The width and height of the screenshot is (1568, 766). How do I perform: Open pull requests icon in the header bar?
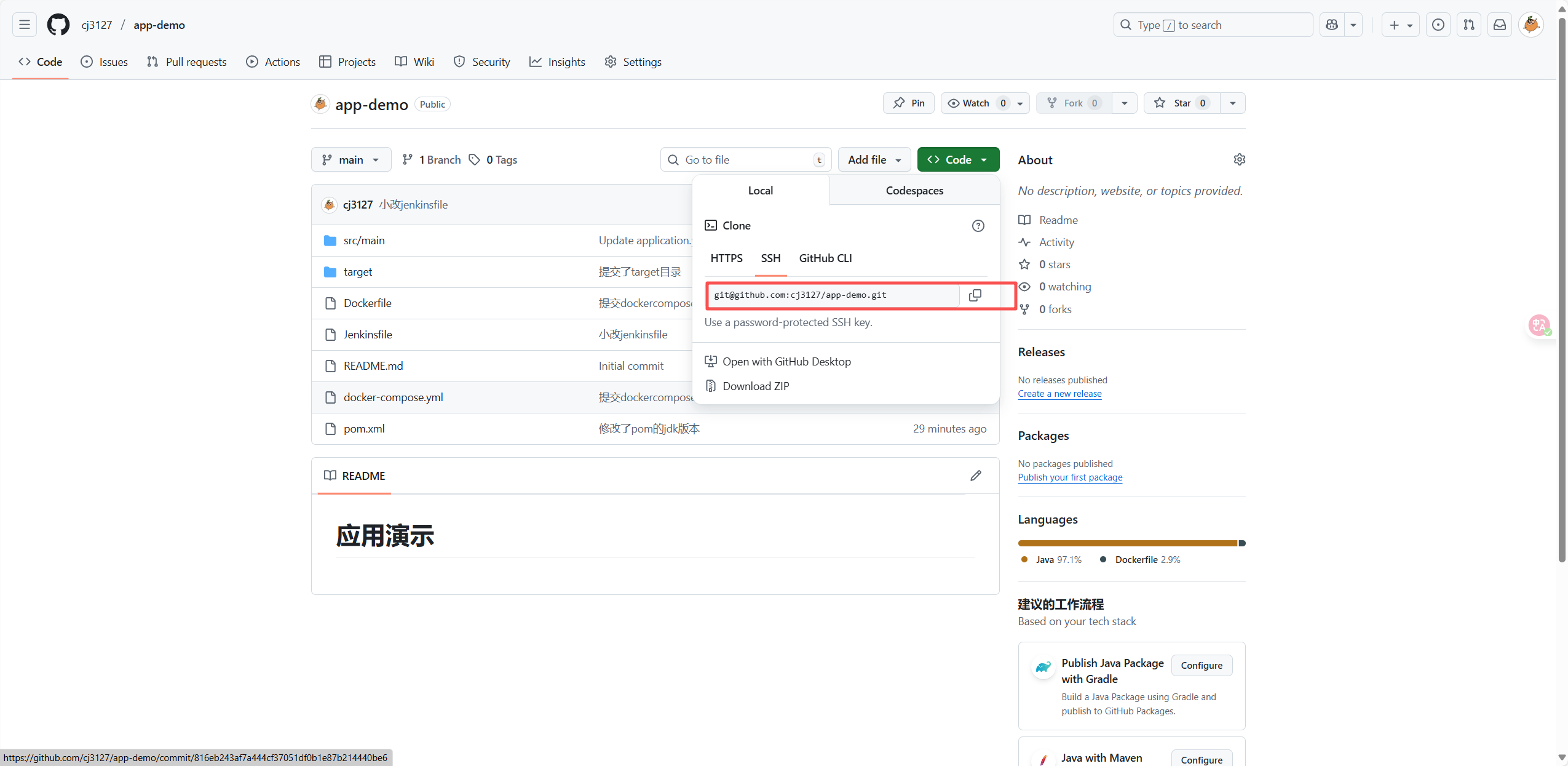pos(1468,25)
